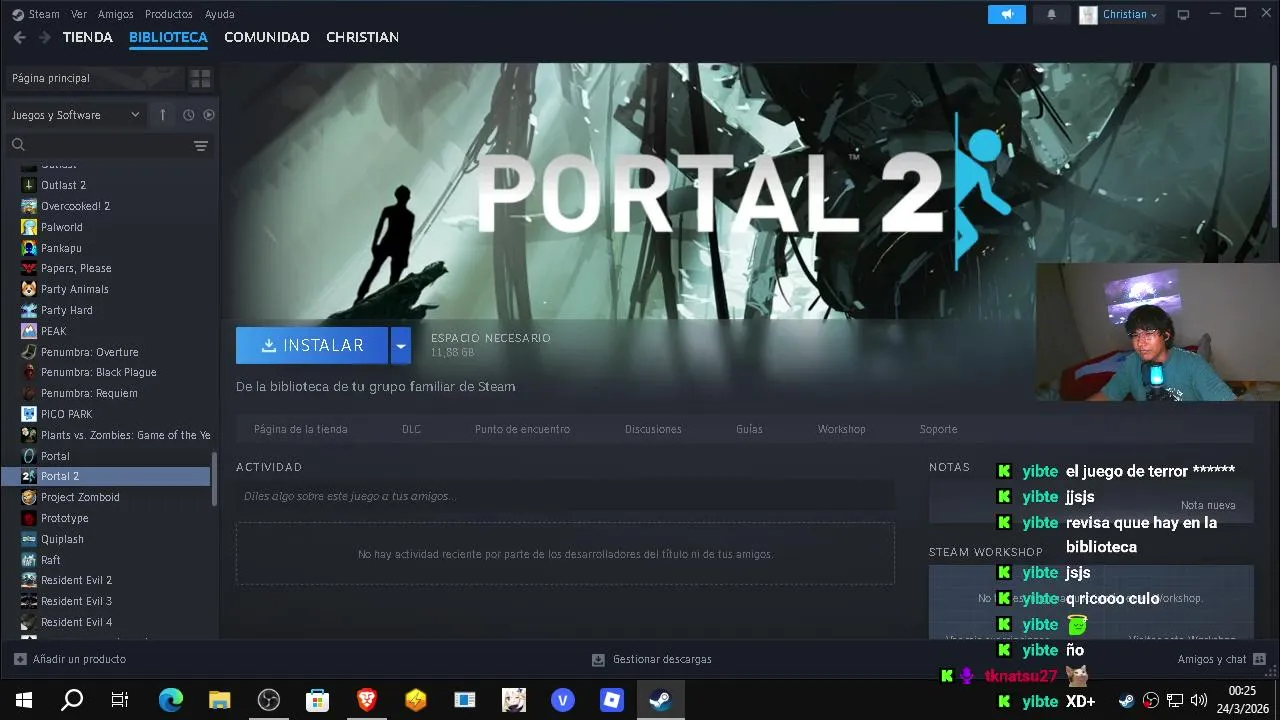Click the library search field
Screen dimensions: 1280x720
[108, 146]
